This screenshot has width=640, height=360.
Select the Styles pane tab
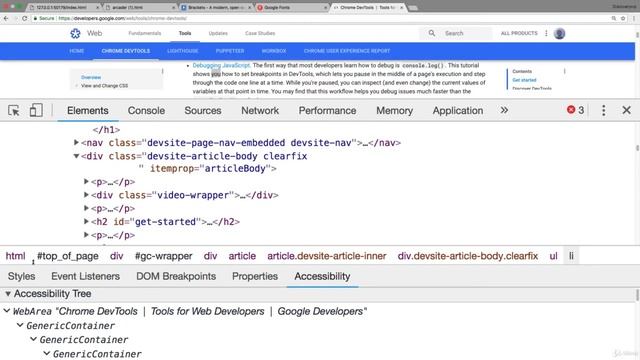pos(22,276)
